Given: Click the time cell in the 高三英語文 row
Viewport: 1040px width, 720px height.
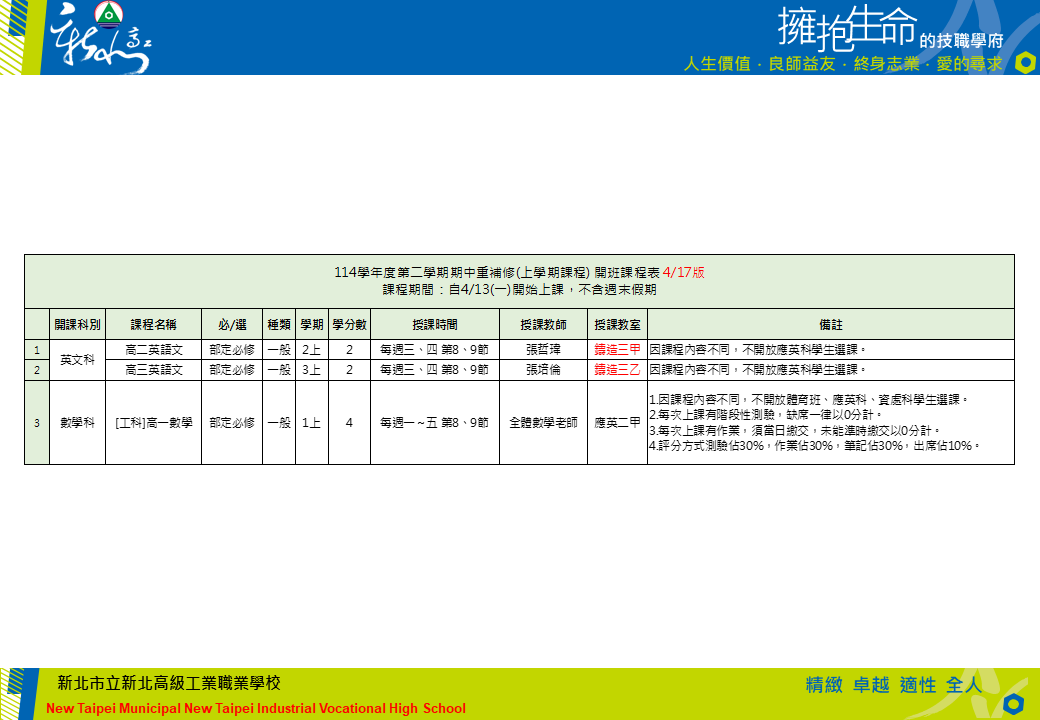Looking at the screenshot, I should (434, 370).
